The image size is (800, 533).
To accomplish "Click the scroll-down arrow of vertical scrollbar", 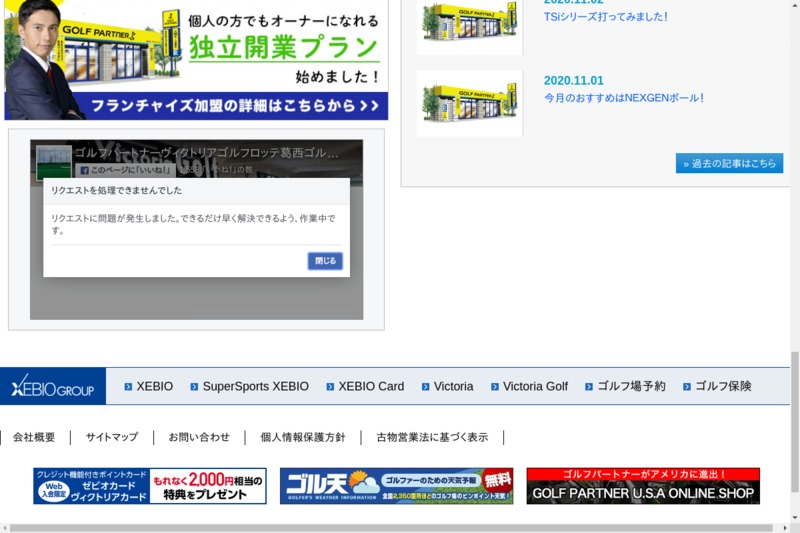I will click(x=795, y=518).
